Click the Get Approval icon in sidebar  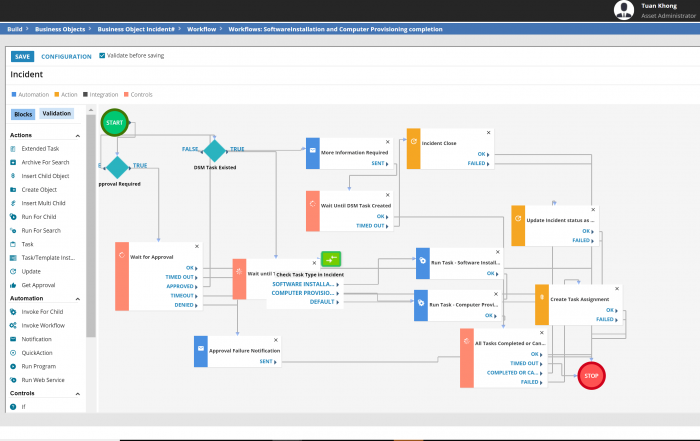tap(12, 284)
